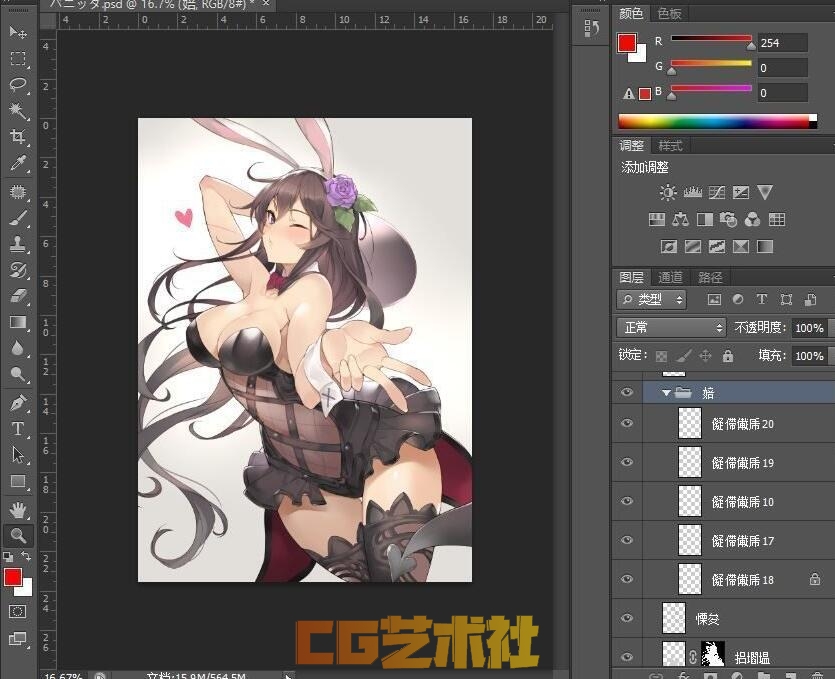Image resolution: width=835 pixels, height=679 pixels.
Task: Select the Brush tool
Action: click(18, 218)
